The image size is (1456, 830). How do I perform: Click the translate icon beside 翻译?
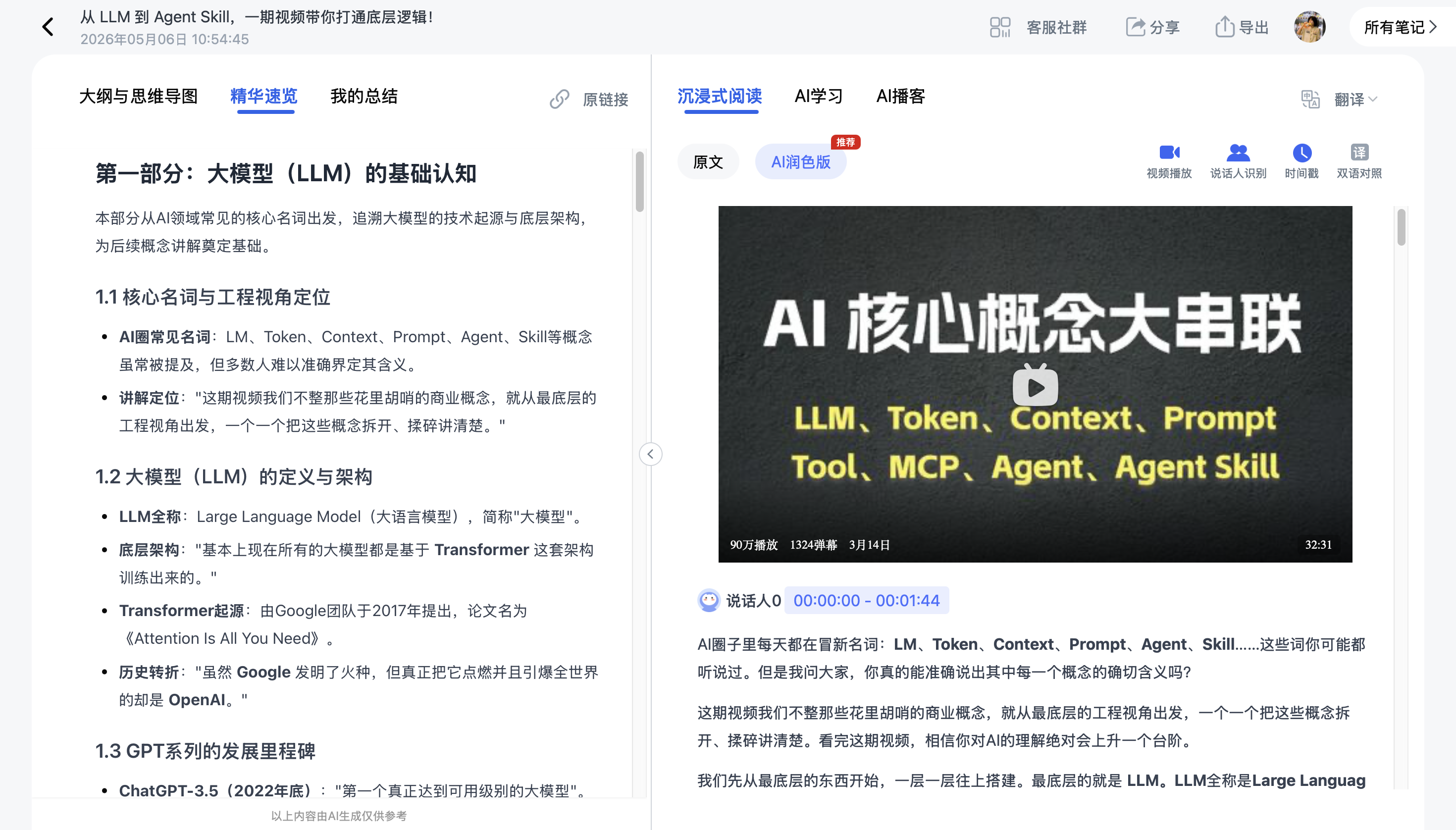1310,99
